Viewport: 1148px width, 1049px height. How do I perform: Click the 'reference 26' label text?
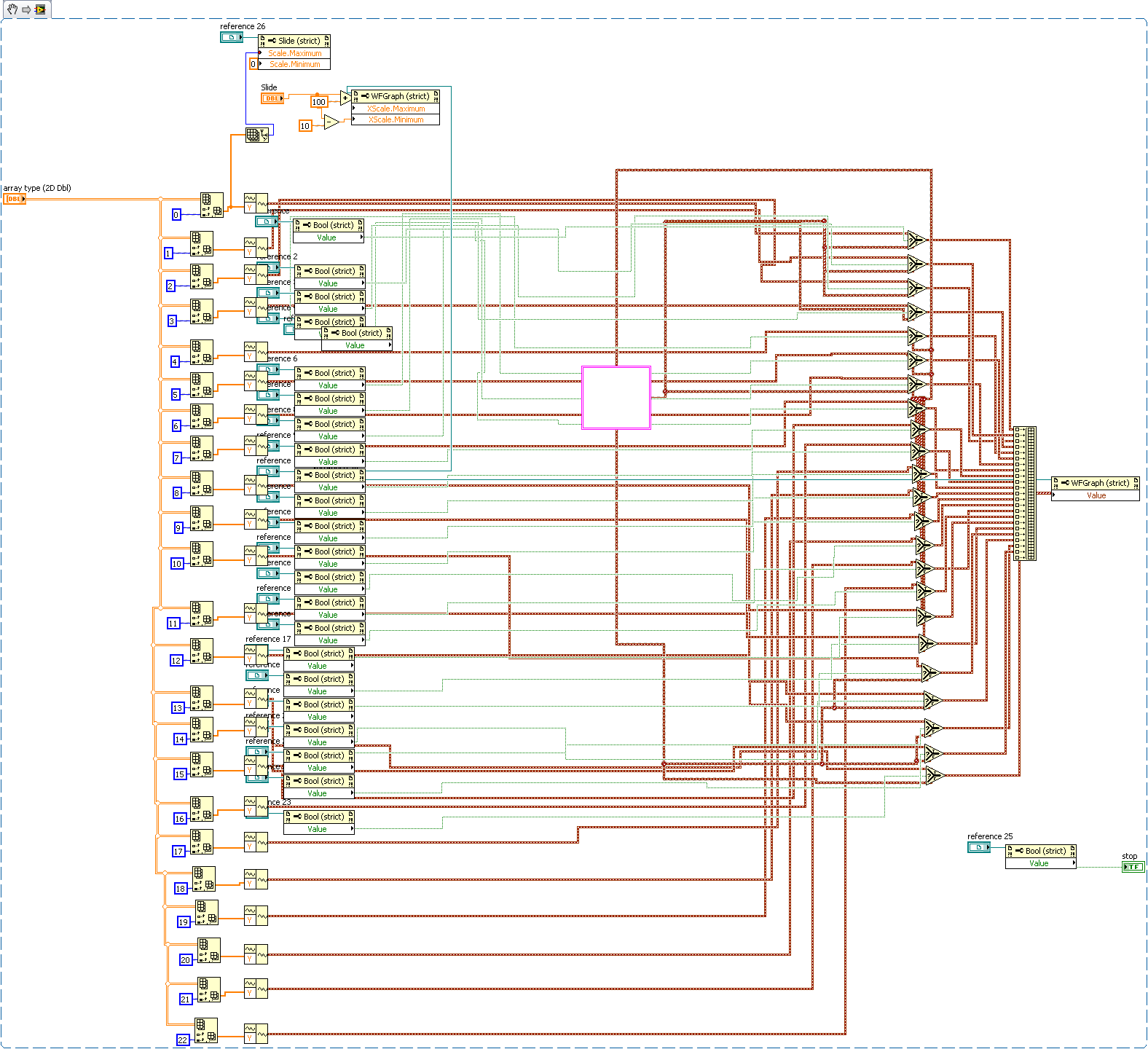pos(243,26)
